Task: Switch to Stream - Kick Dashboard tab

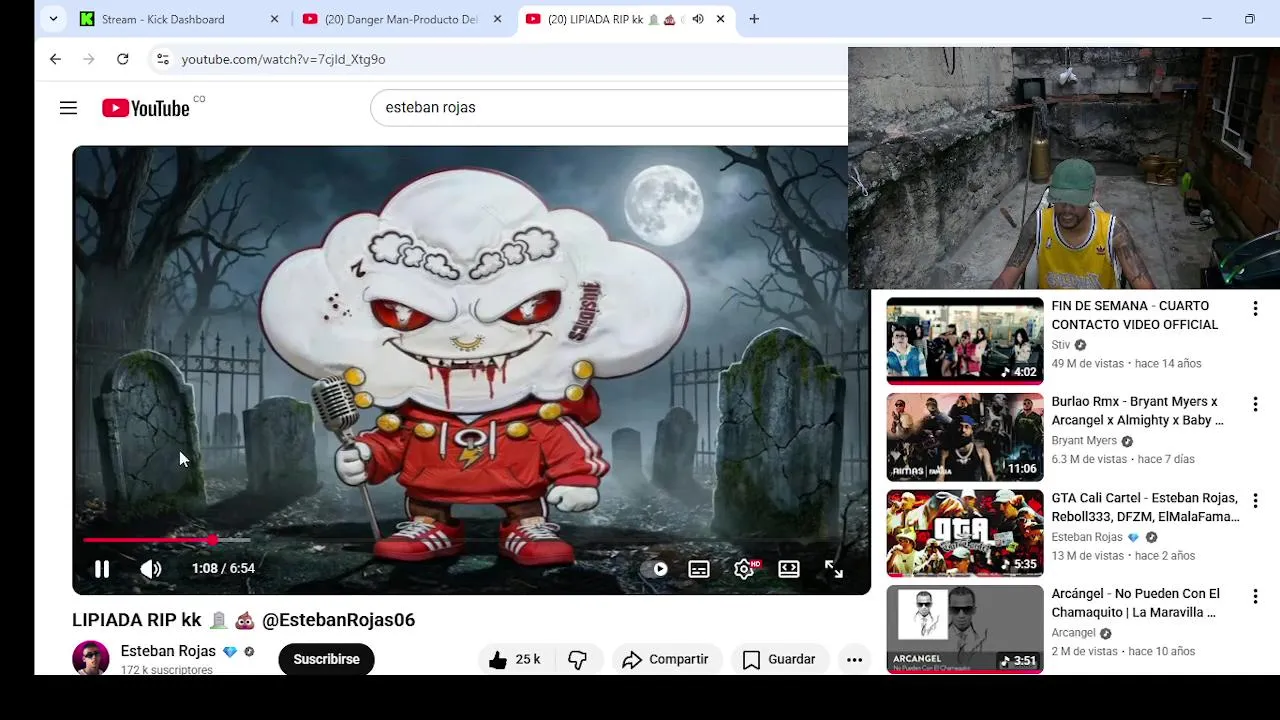Action: coord(181,19)
